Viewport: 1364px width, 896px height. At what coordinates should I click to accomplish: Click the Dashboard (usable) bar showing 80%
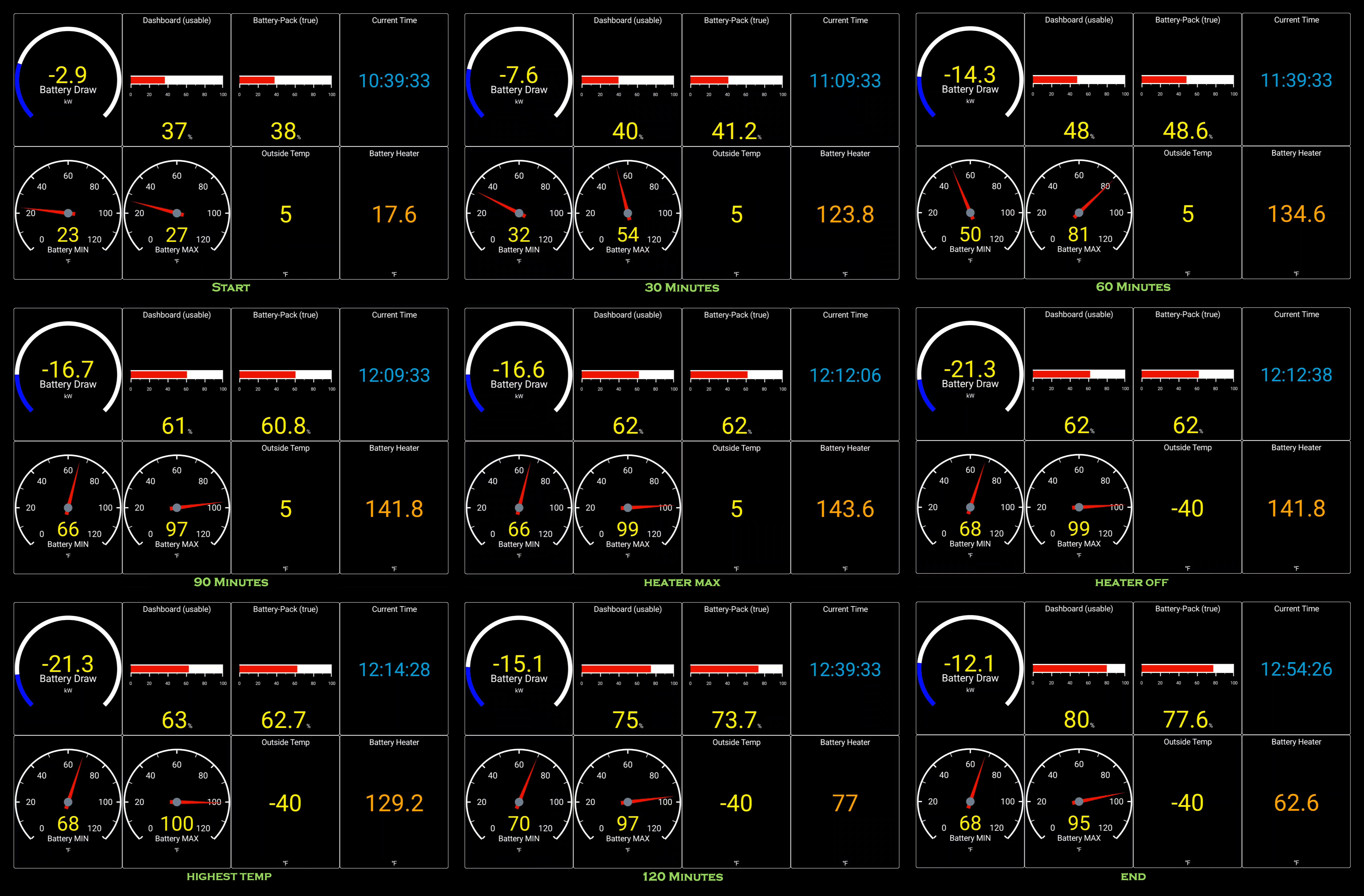[x=1079, y=669]
